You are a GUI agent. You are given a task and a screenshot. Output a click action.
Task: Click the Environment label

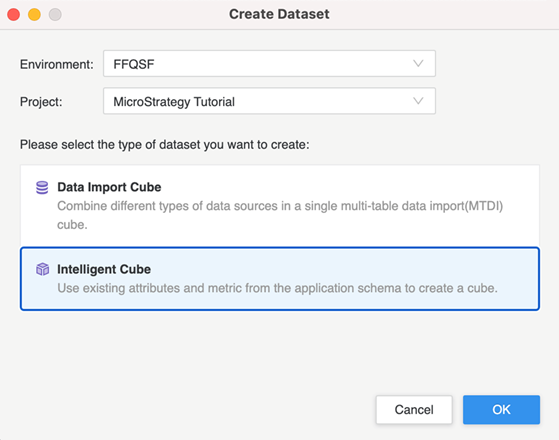coord(56,65)
